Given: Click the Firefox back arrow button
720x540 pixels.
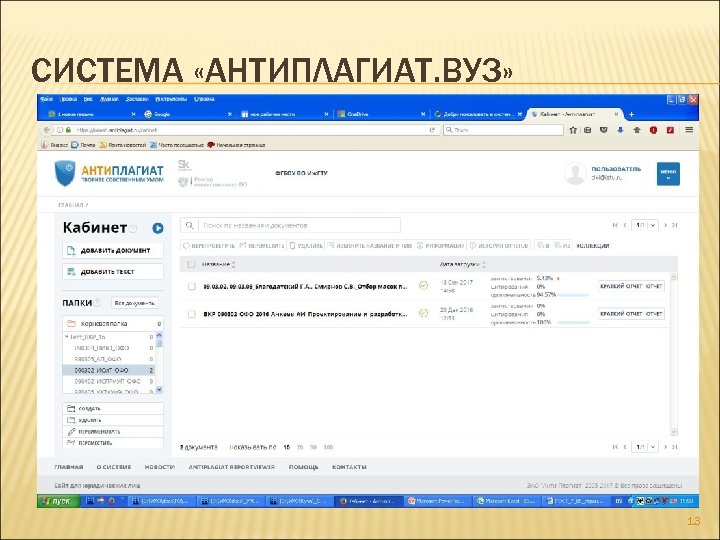Looking at the screenshot, I should [x=47, y=130].
